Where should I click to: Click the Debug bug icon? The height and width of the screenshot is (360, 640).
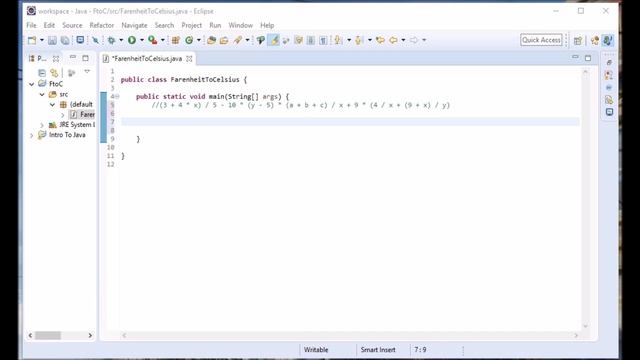[111, 40]
